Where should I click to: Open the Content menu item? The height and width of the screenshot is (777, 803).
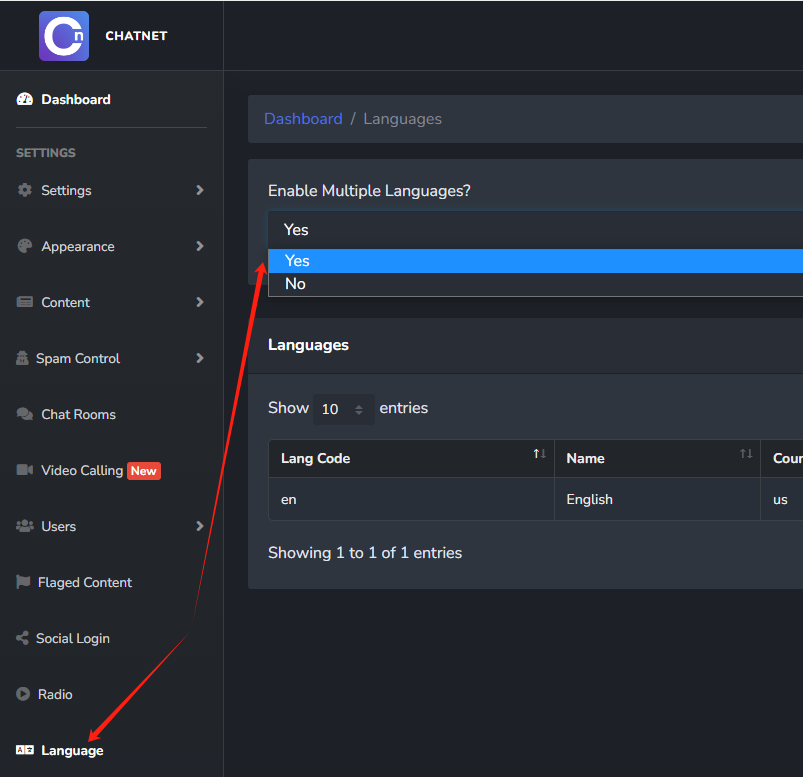click(65, 302)
